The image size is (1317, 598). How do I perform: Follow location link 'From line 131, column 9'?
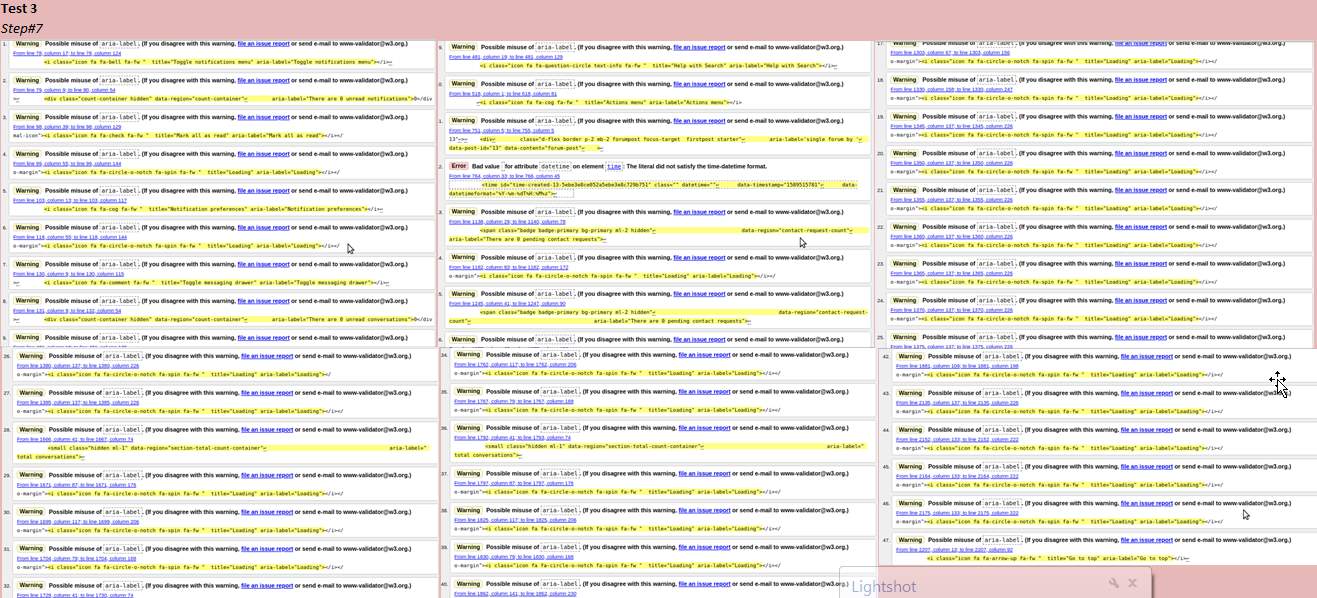(x=67, y=311)
